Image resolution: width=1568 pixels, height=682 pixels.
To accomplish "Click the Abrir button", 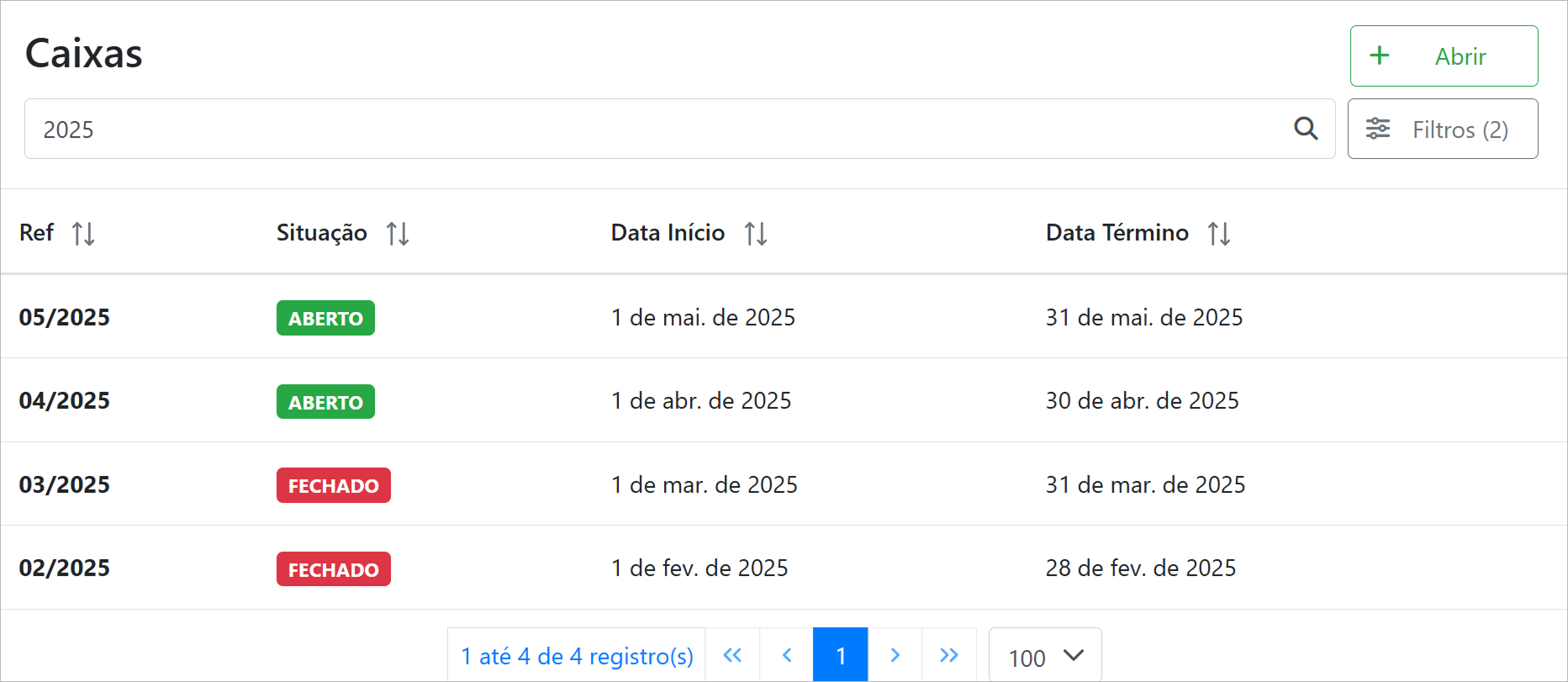I will (x=1444, y=56).
